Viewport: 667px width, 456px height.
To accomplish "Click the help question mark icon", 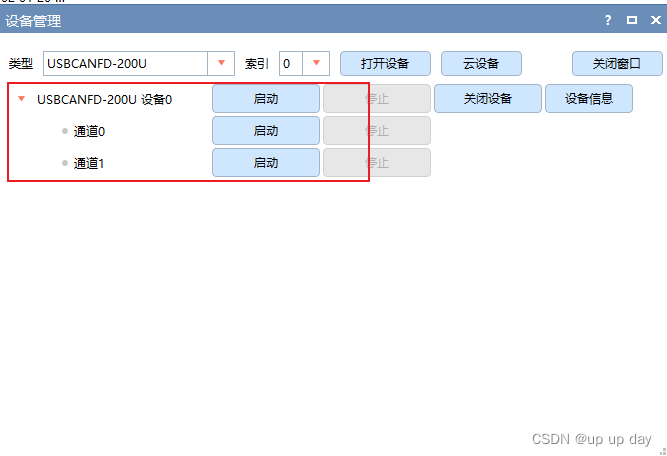I will pyautogui.click(x=608, y=20).
